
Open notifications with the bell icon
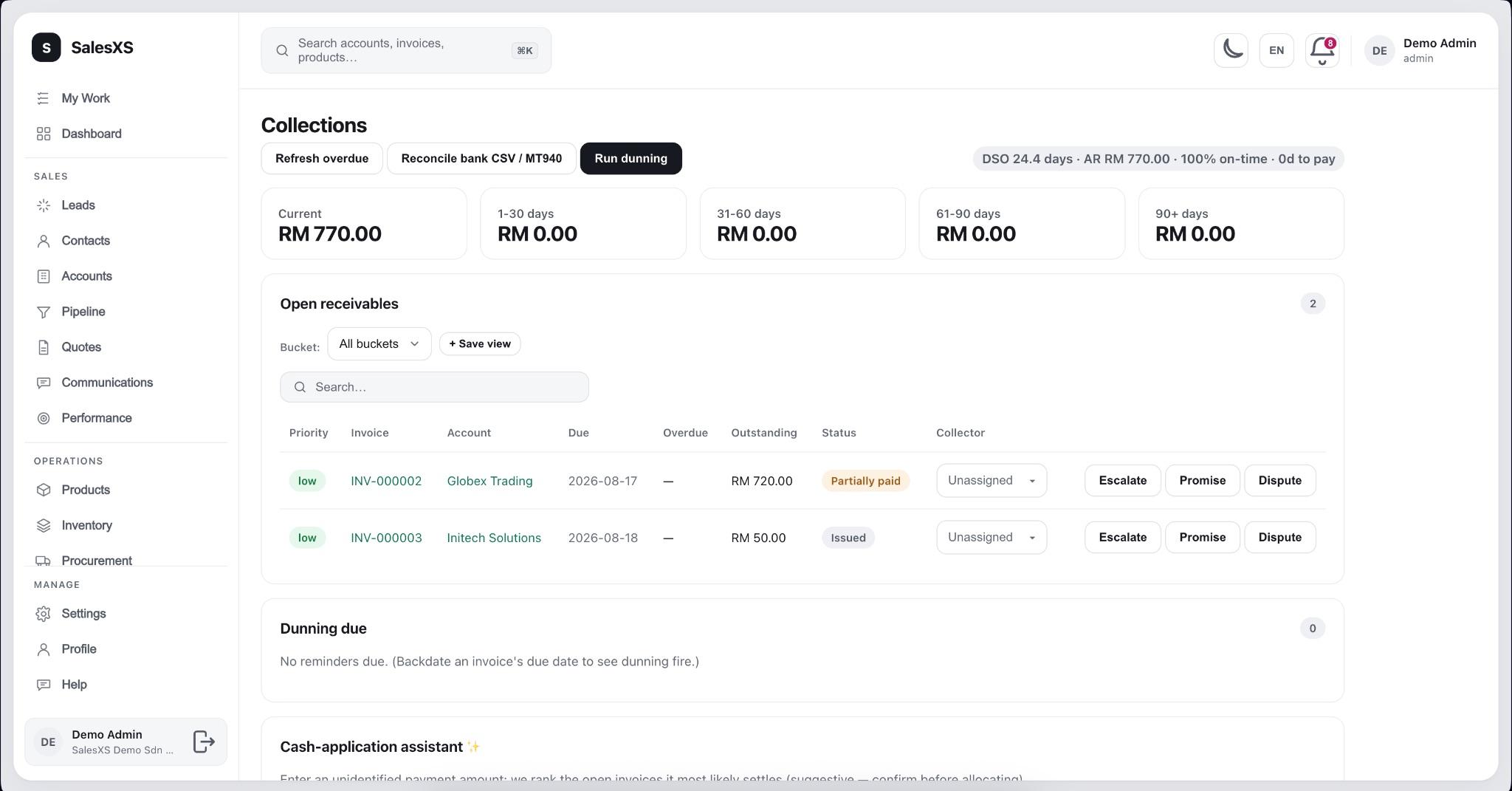(1322, 50)
